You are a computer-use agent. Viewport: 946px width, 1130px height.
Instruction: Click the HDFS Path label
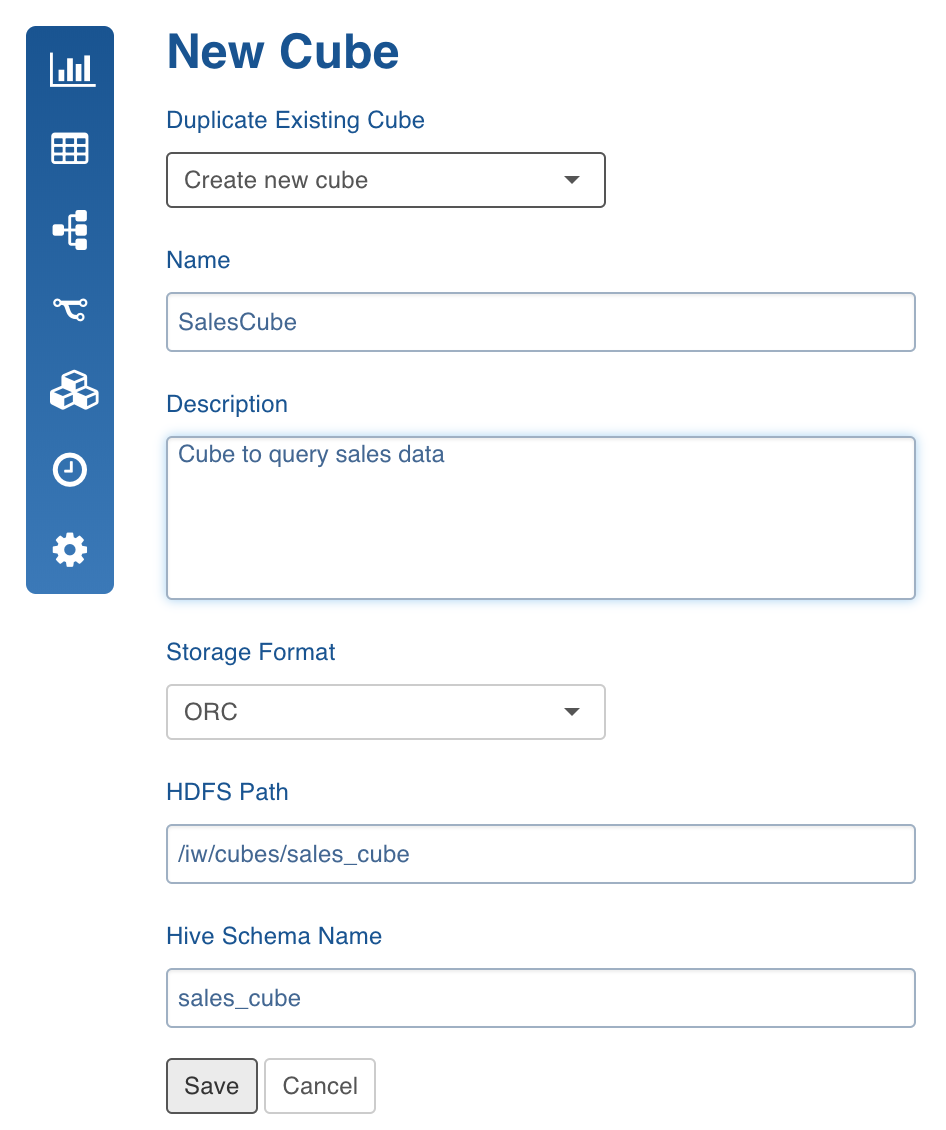click(x=227, y=792)
